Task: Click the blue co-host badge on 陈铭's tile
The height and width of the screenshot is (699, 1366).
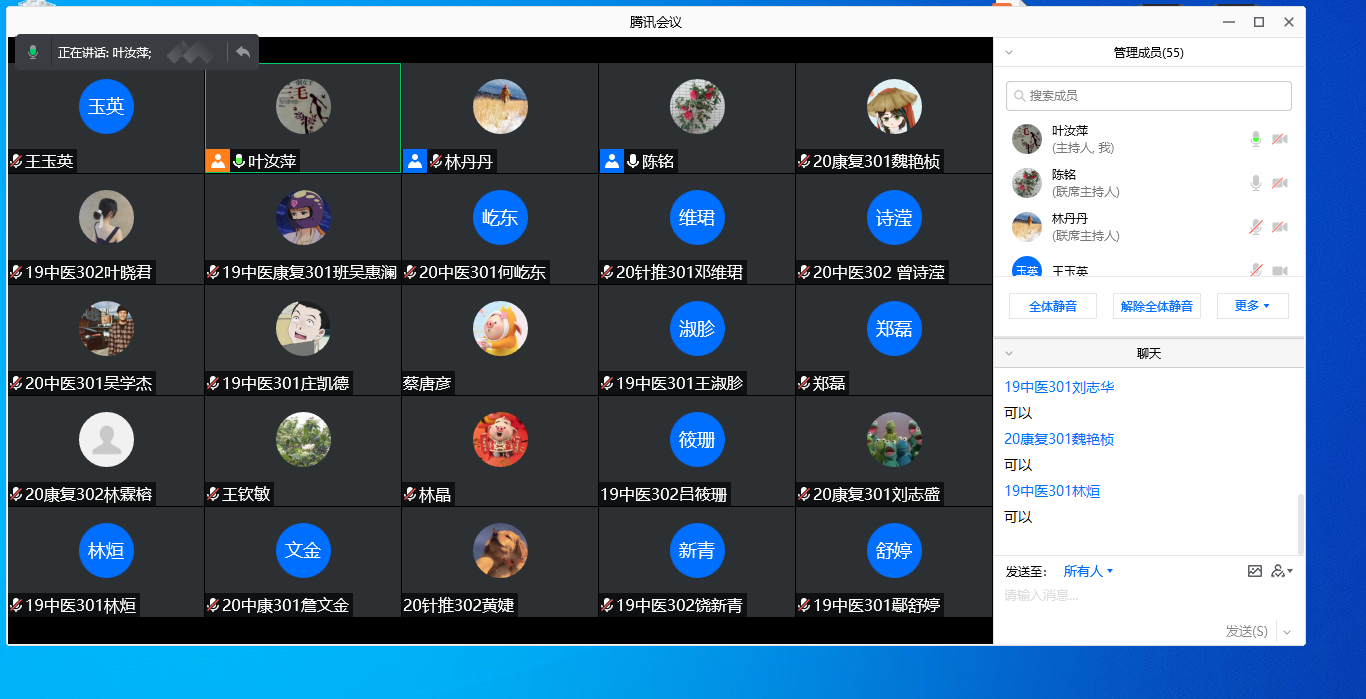Action: click(612, 161)
